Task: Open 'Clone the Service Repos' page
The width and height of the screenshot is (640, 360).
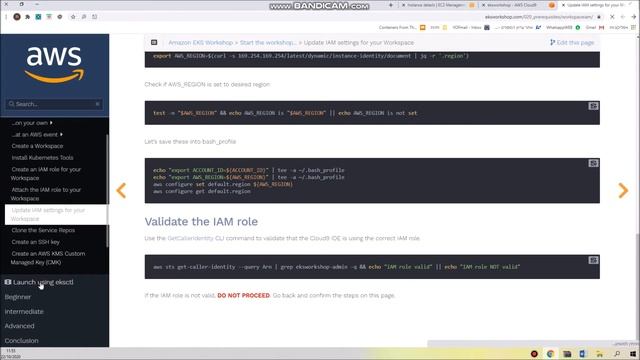Action: coord(43,230)
